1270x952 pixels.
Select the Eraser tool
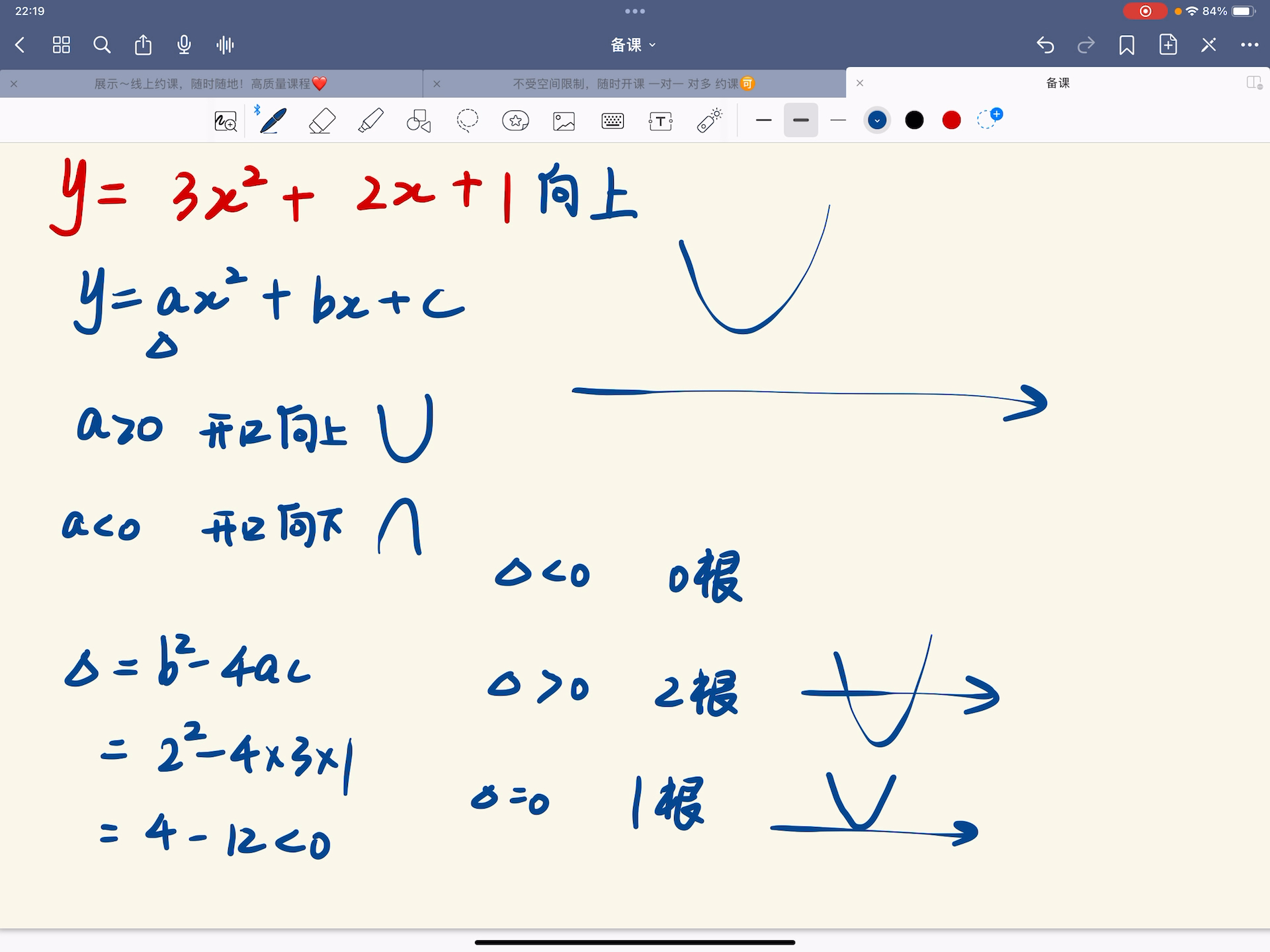click(x=322, y=121)
